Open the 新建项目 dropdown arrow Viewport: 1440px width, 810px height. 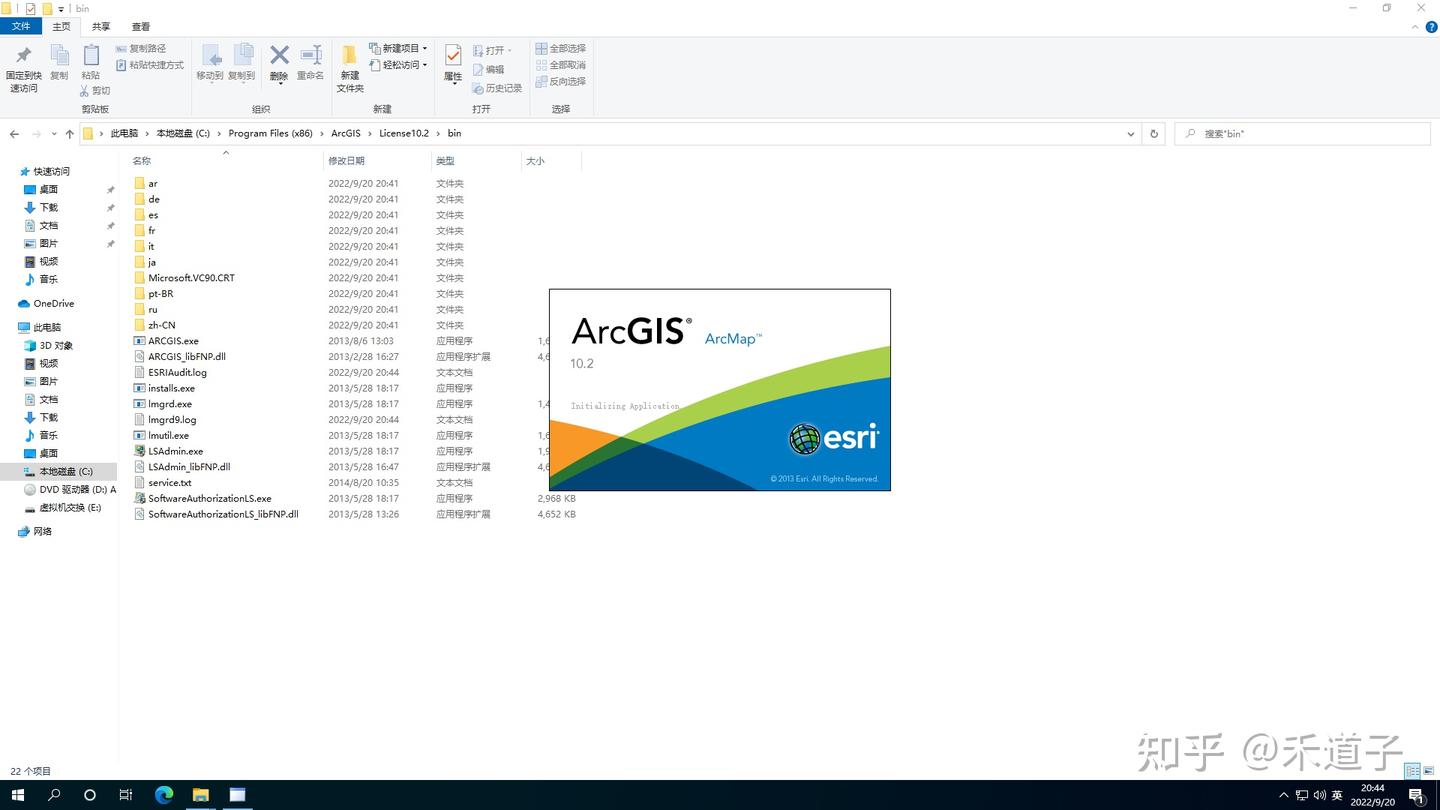tap(424, 47)
